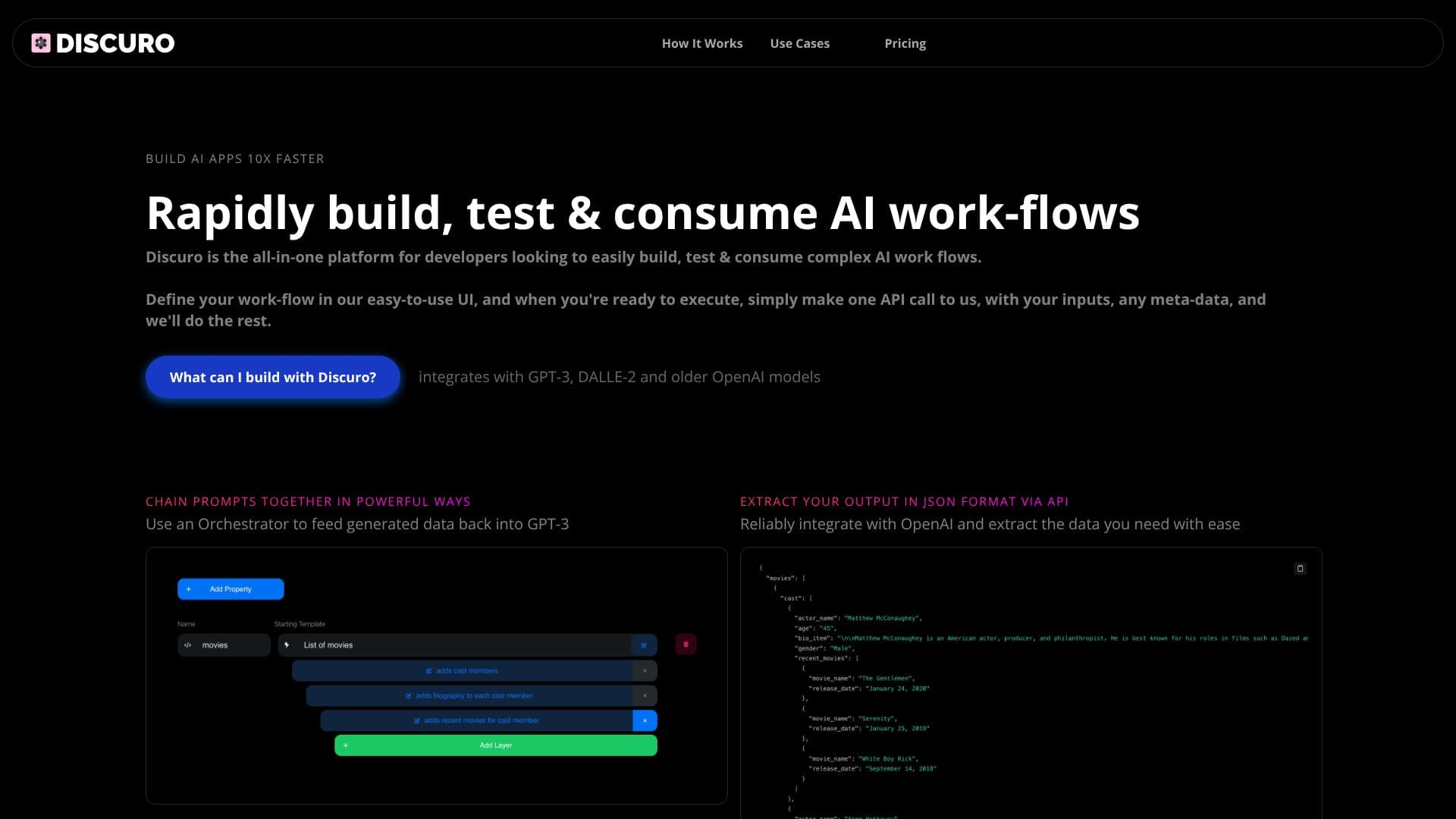Click the code brackets icon beside movies

187,645
